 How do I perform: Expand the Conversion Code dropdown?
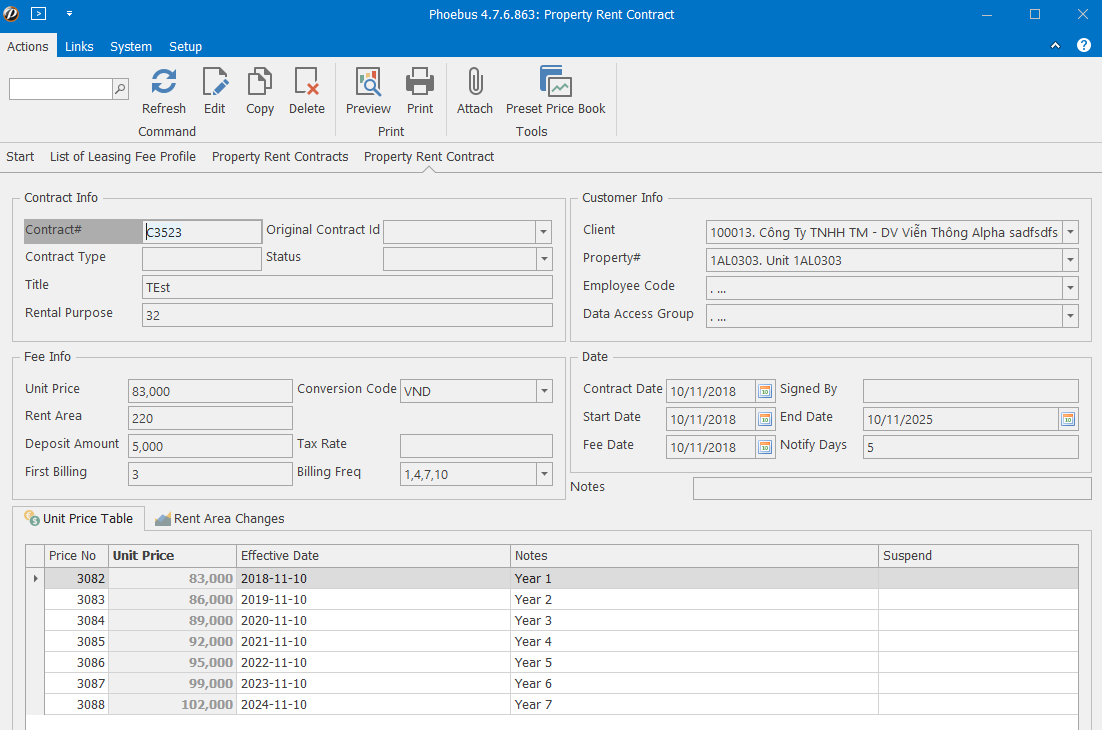(543, 391)
